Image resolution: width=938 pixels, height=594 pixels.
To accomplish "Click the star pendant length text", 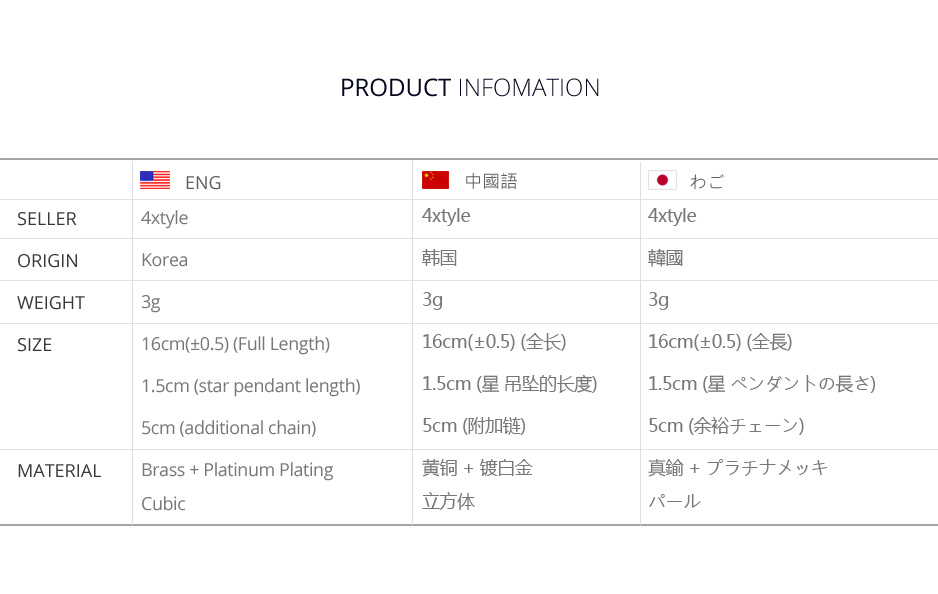I will (250, 386).
